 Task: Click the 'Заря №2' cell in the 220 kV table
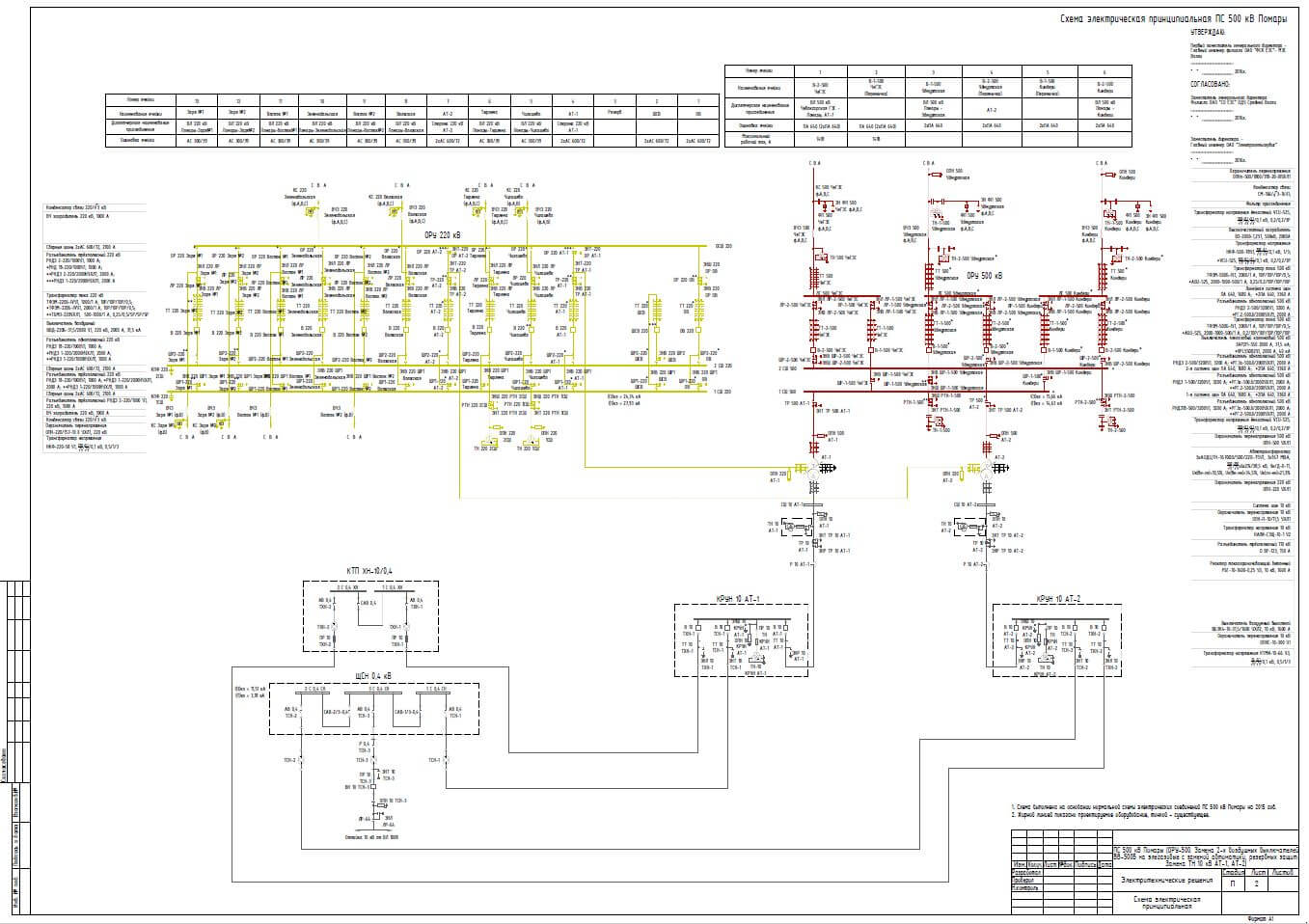click(239, 113)
